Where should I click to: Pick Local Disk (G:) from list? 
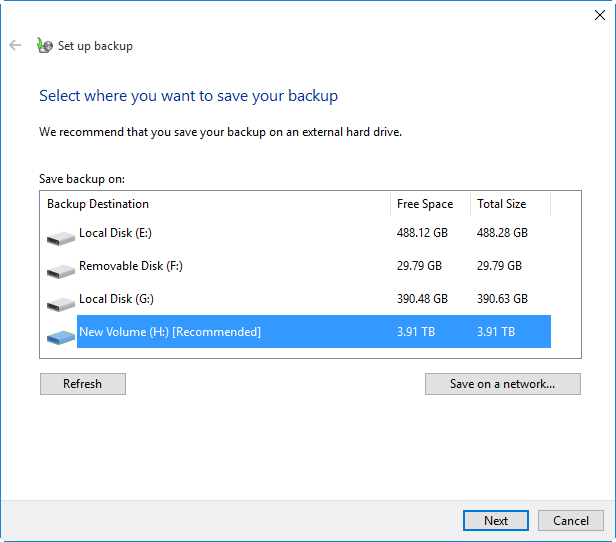(x=116, y=299)
